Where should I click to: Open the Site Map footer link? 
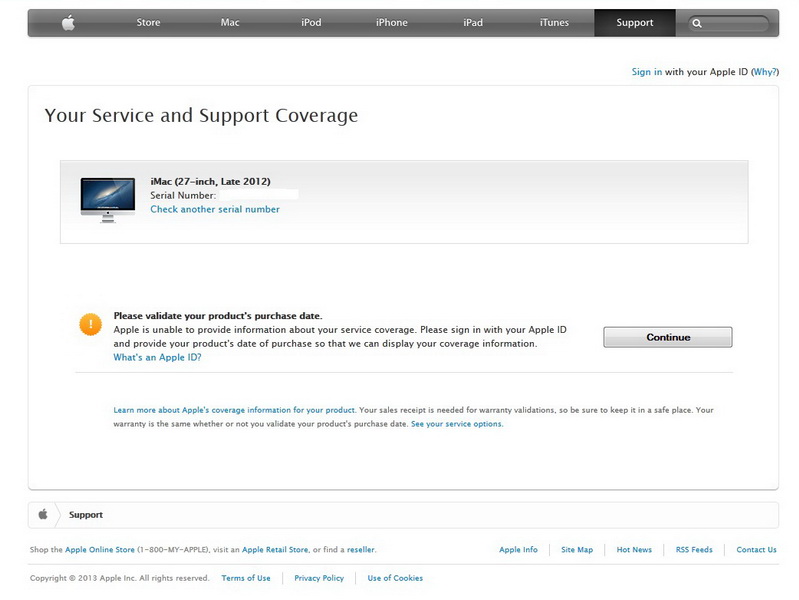[577, 550]
